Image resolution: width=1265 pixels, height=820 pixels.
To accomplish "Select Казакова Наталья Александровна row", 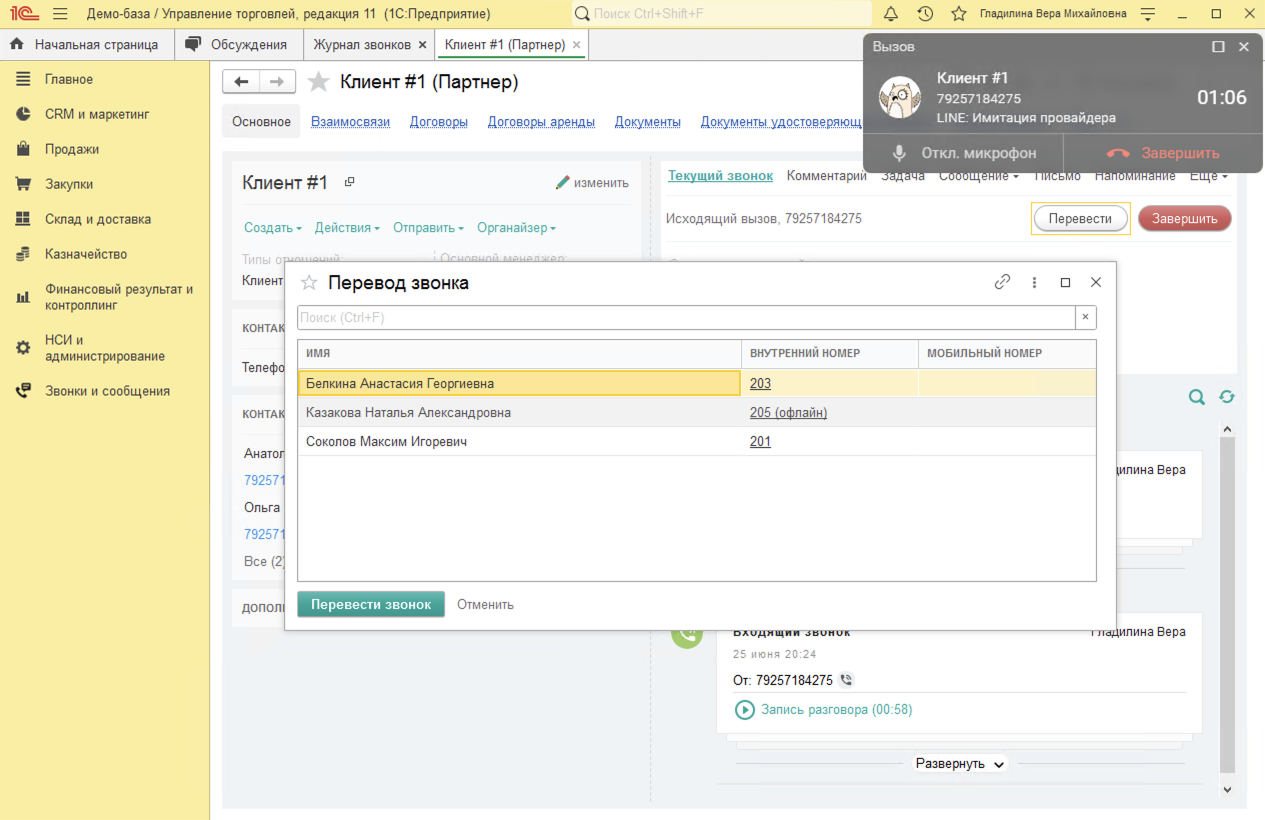I will [x=408, y=412].
